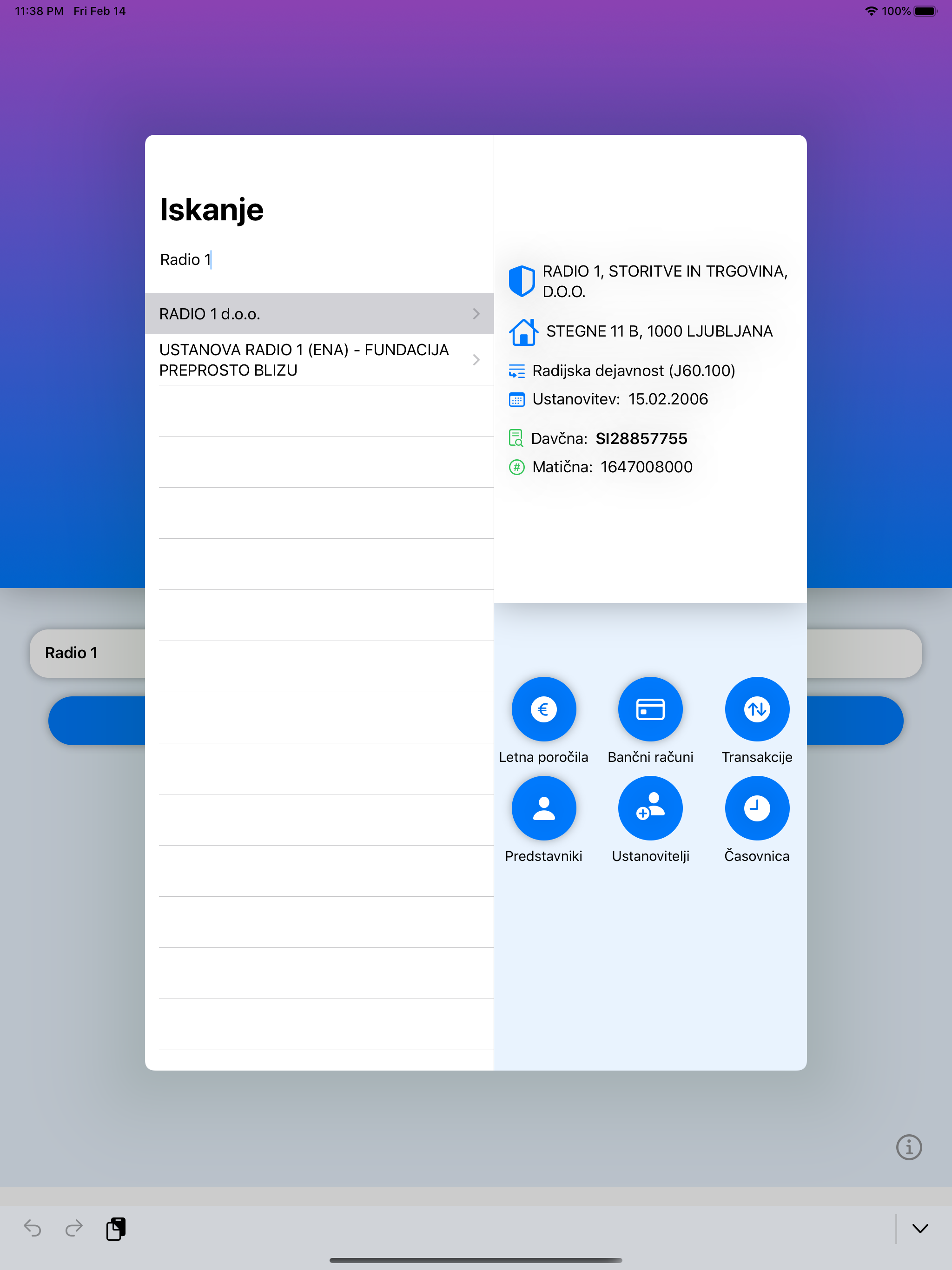Tap the activity list icon
Viewport: 952px width, 1270px height.
(517, 371)
